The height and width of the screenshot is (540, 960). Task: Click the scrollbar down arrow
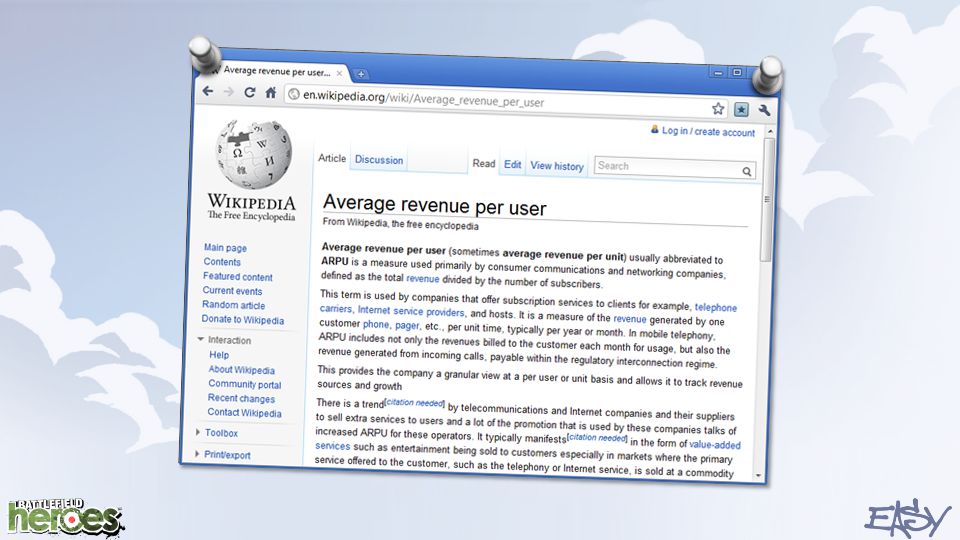pos(759,476)
